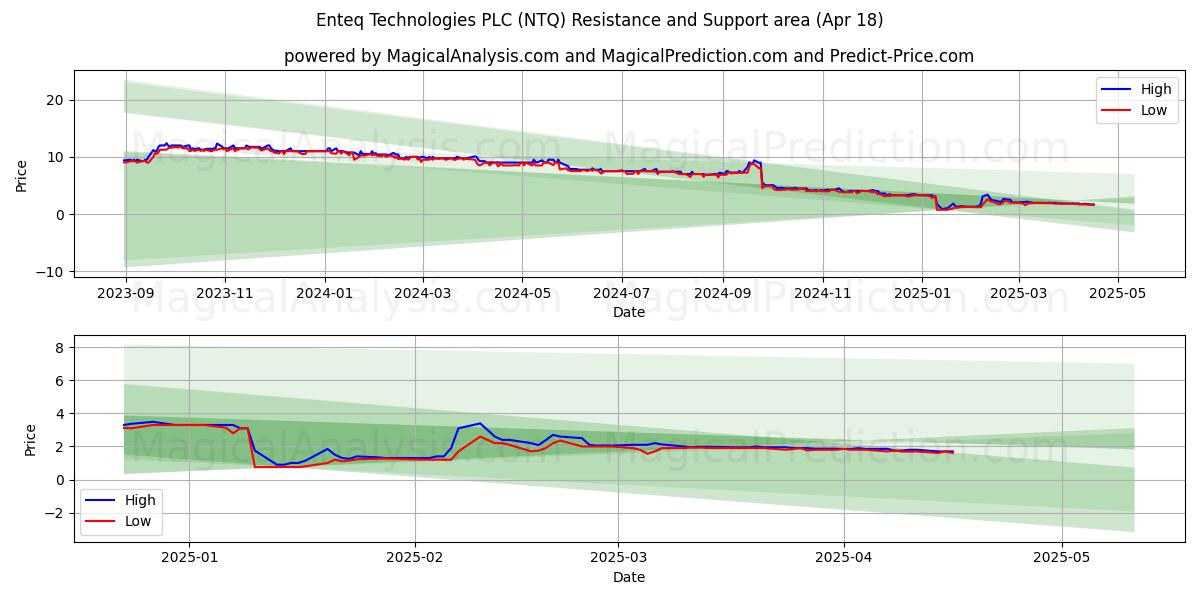Click the '2025-01' date tick on the top chart

pyautogui.click(x=921, y=295)
